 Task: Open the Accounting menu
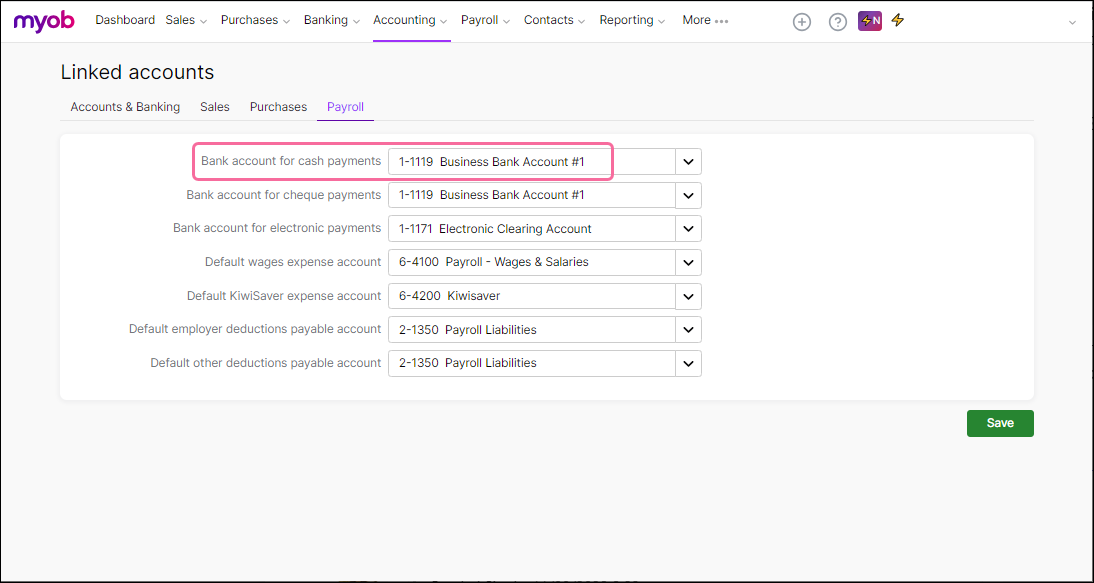coord(410,20)
